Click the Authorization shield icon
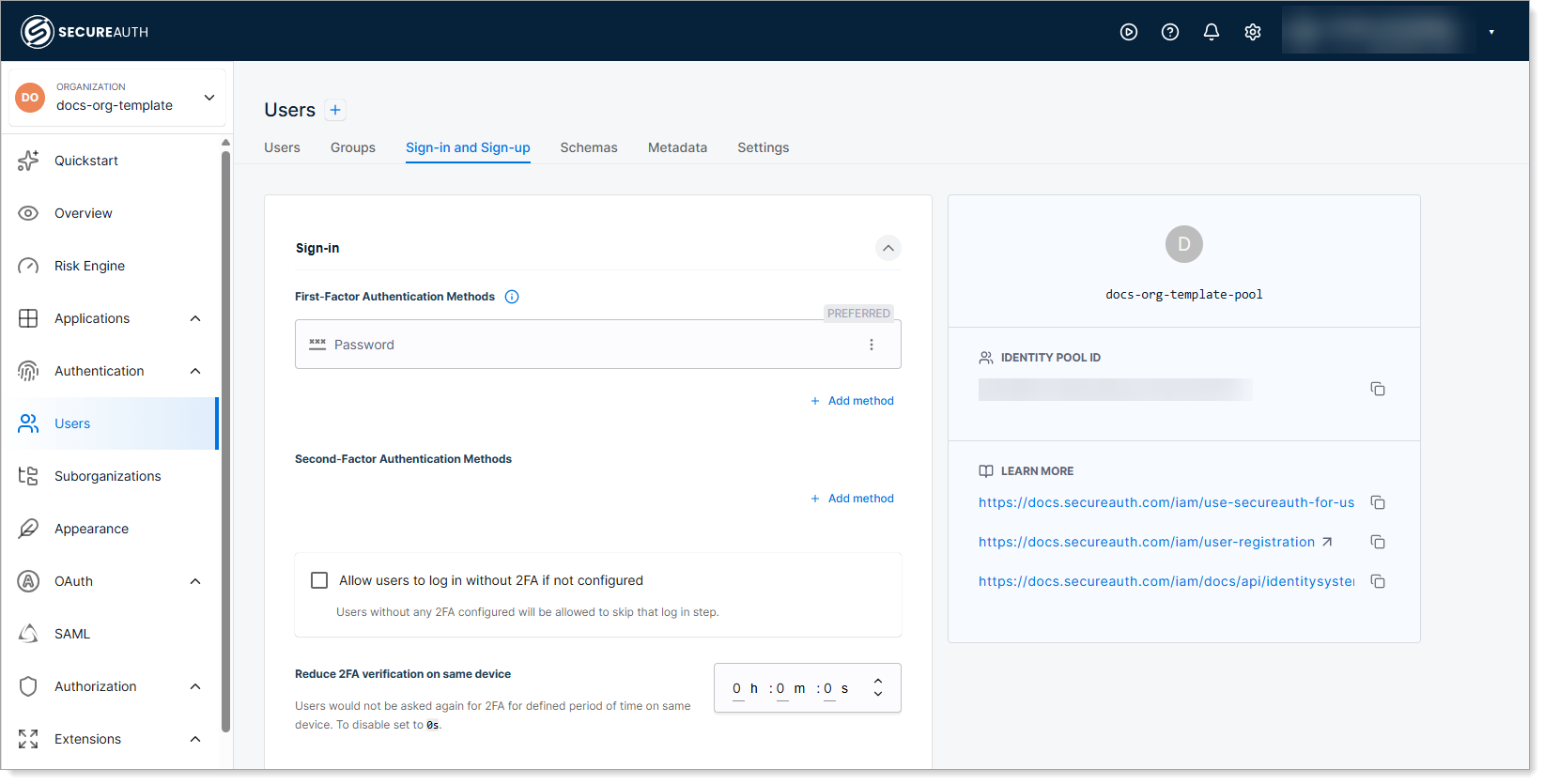Viewport: 1544px width, 784px height. click(x=28, y=686)
